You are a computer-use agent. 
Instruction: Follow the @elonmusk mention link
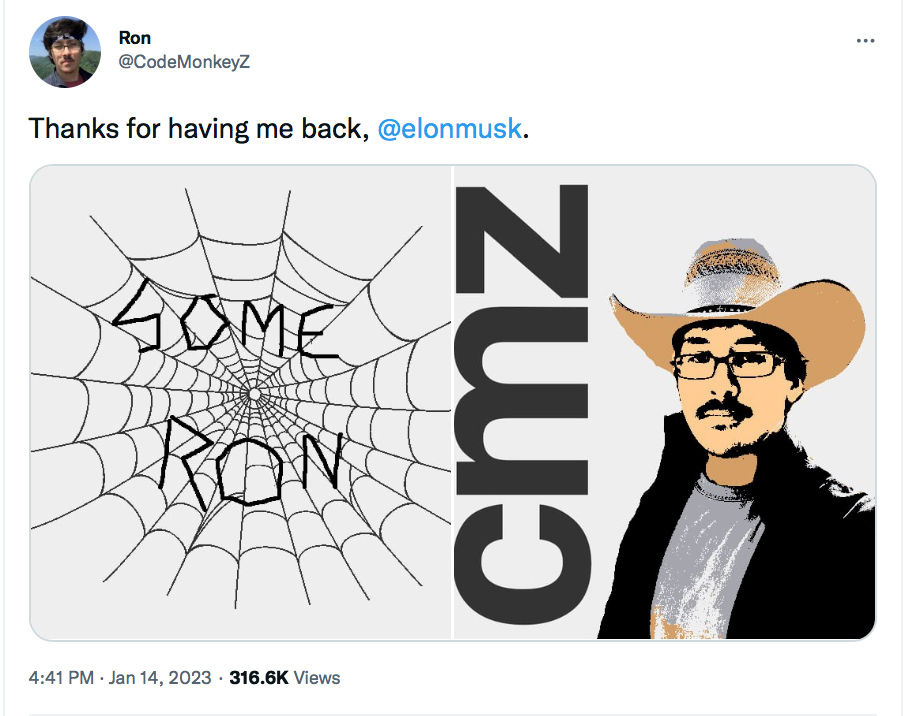pos(449,128)
